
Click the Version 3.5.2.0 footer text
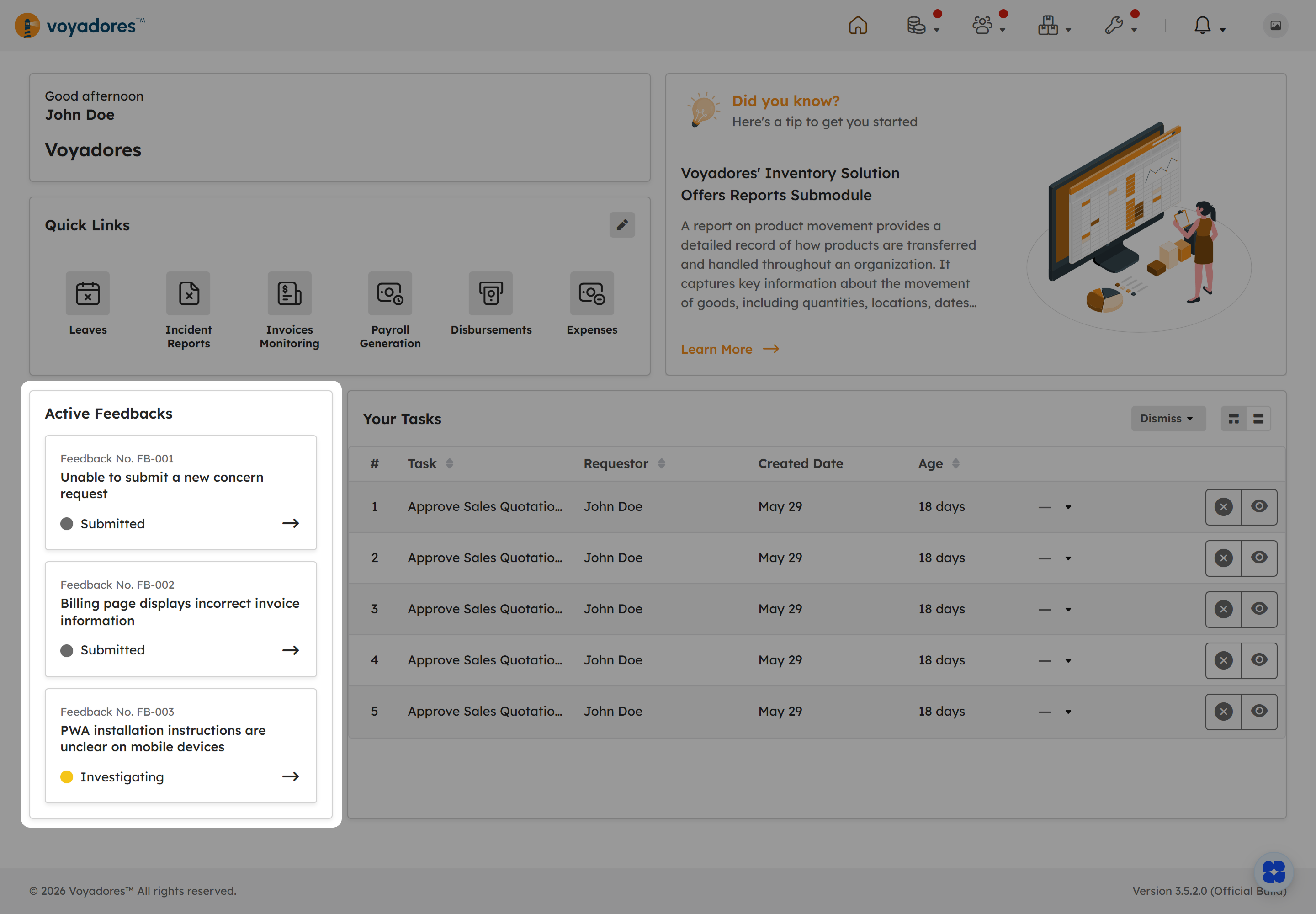coord(1209,891)
